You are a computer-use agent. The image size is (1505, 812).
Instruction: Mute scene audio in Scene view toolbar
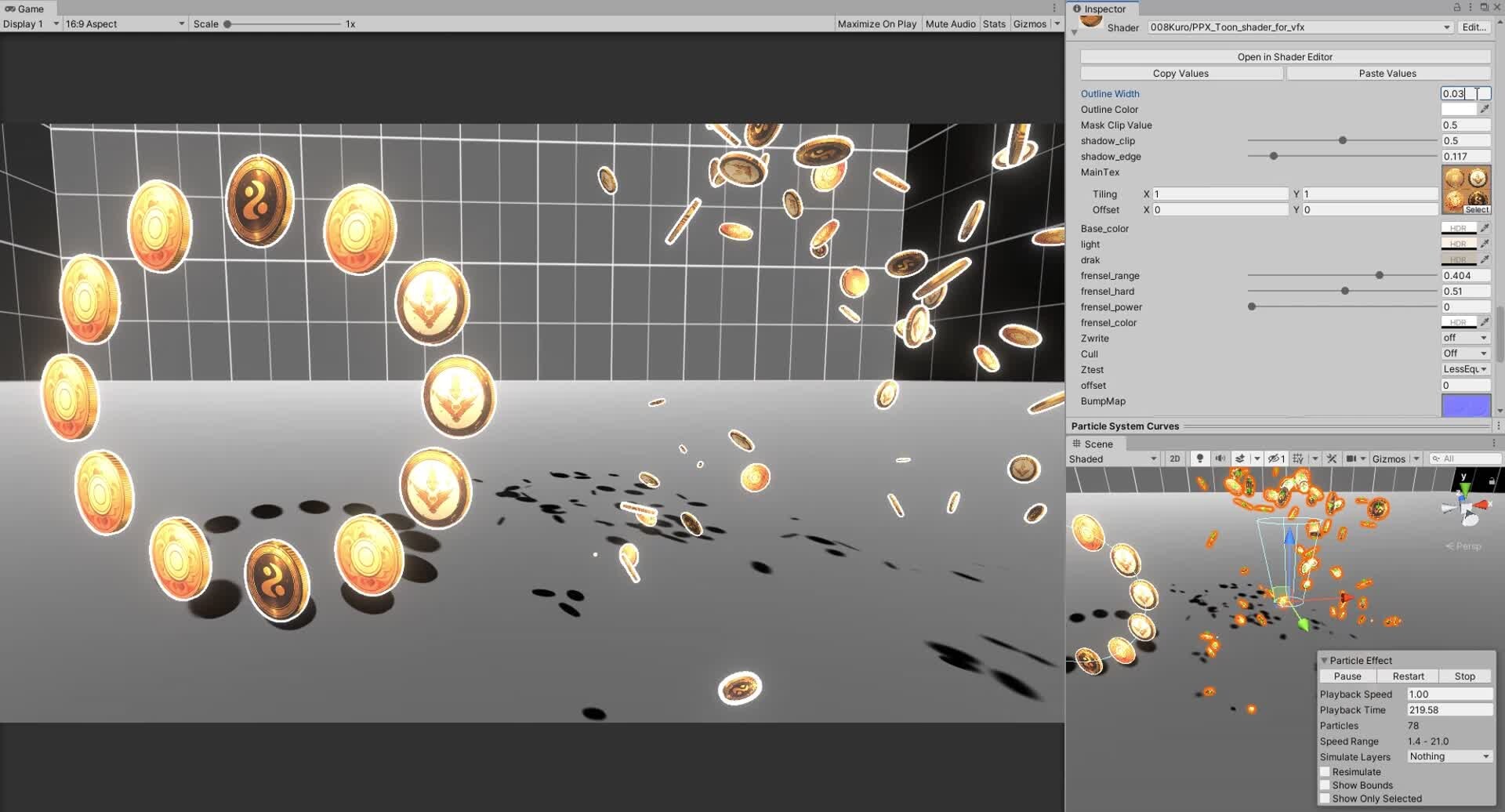pyautogui.click(x=1220, y=459)
